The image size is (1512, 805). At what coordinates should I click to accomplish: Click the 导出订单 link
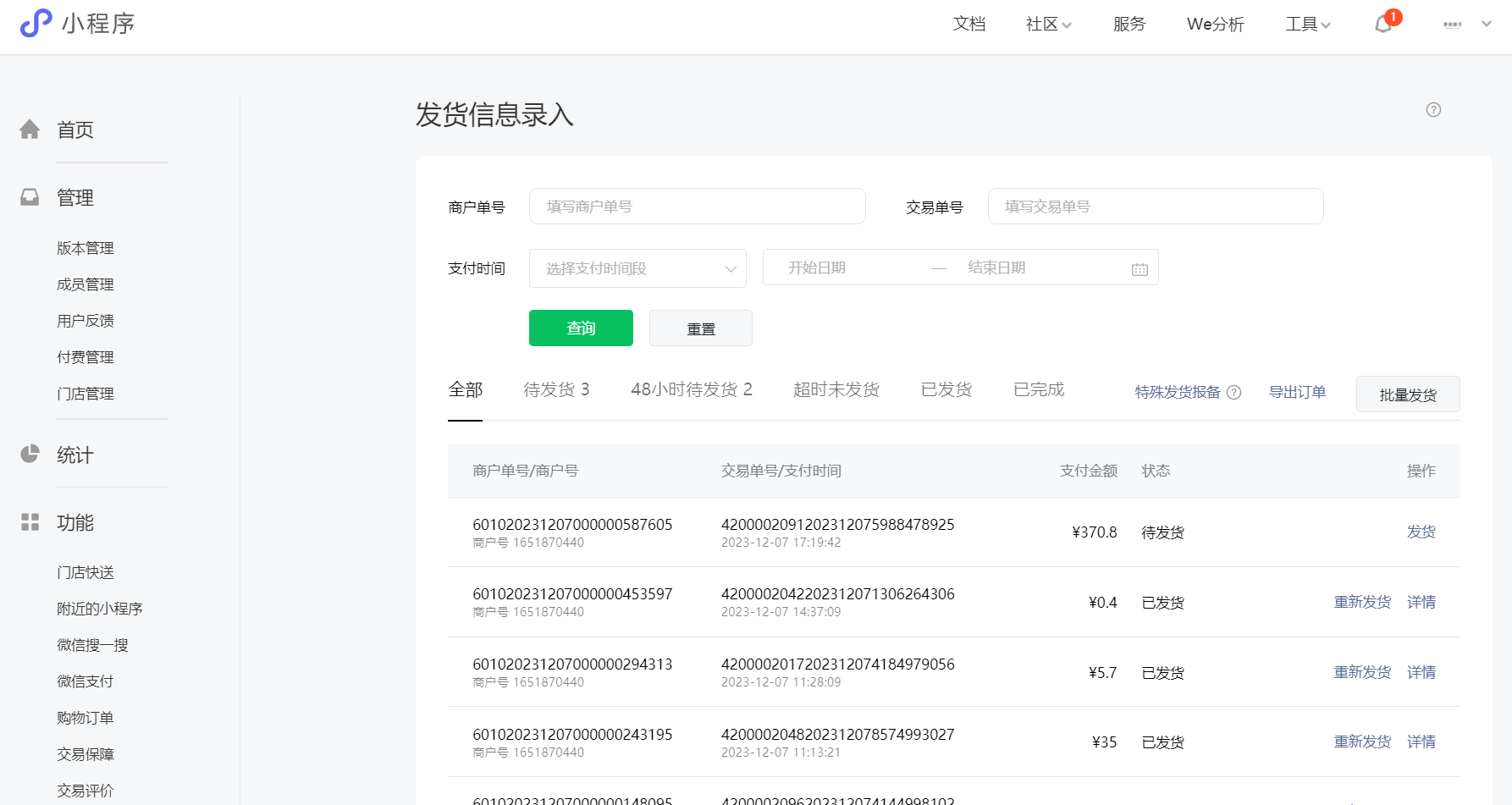1297,392
